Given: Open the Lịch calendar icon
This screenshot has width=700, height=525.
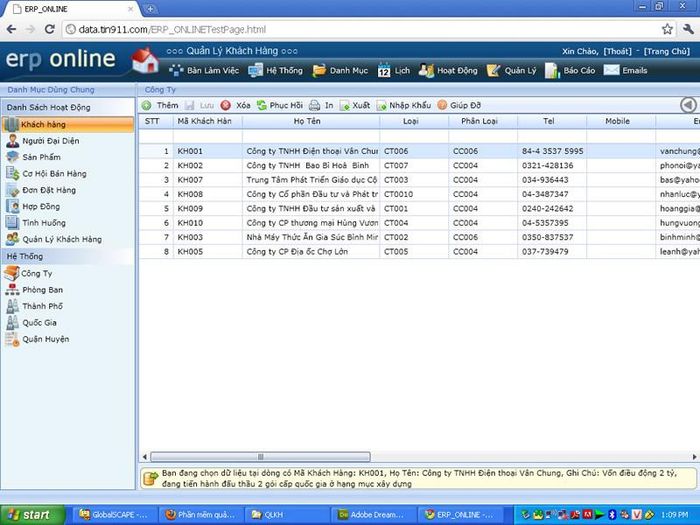Looking at the screenshot, I should click(383, 71).
